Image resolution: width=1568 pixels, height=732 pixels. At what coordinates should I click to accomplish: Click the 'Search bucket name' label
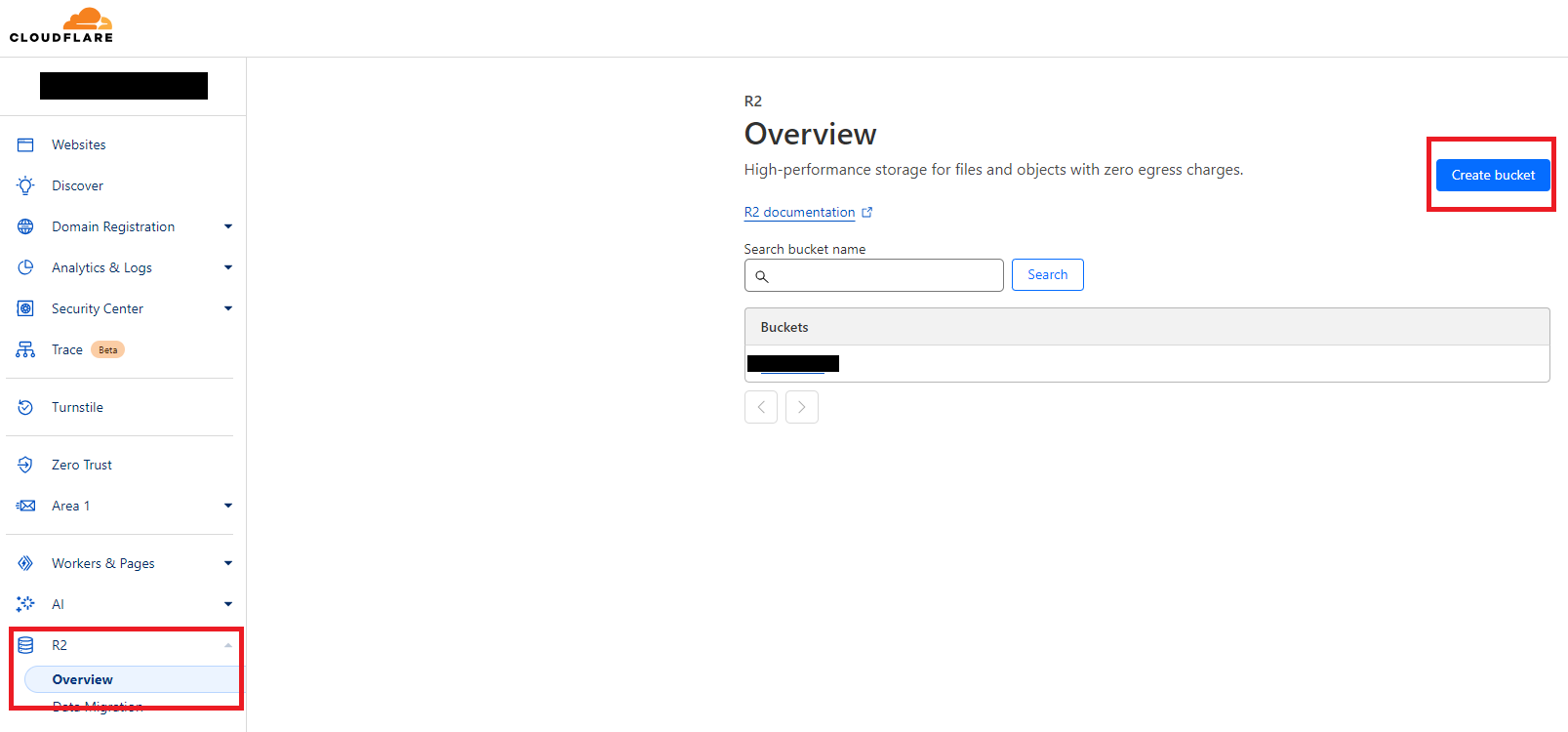[x=805, y=249]
